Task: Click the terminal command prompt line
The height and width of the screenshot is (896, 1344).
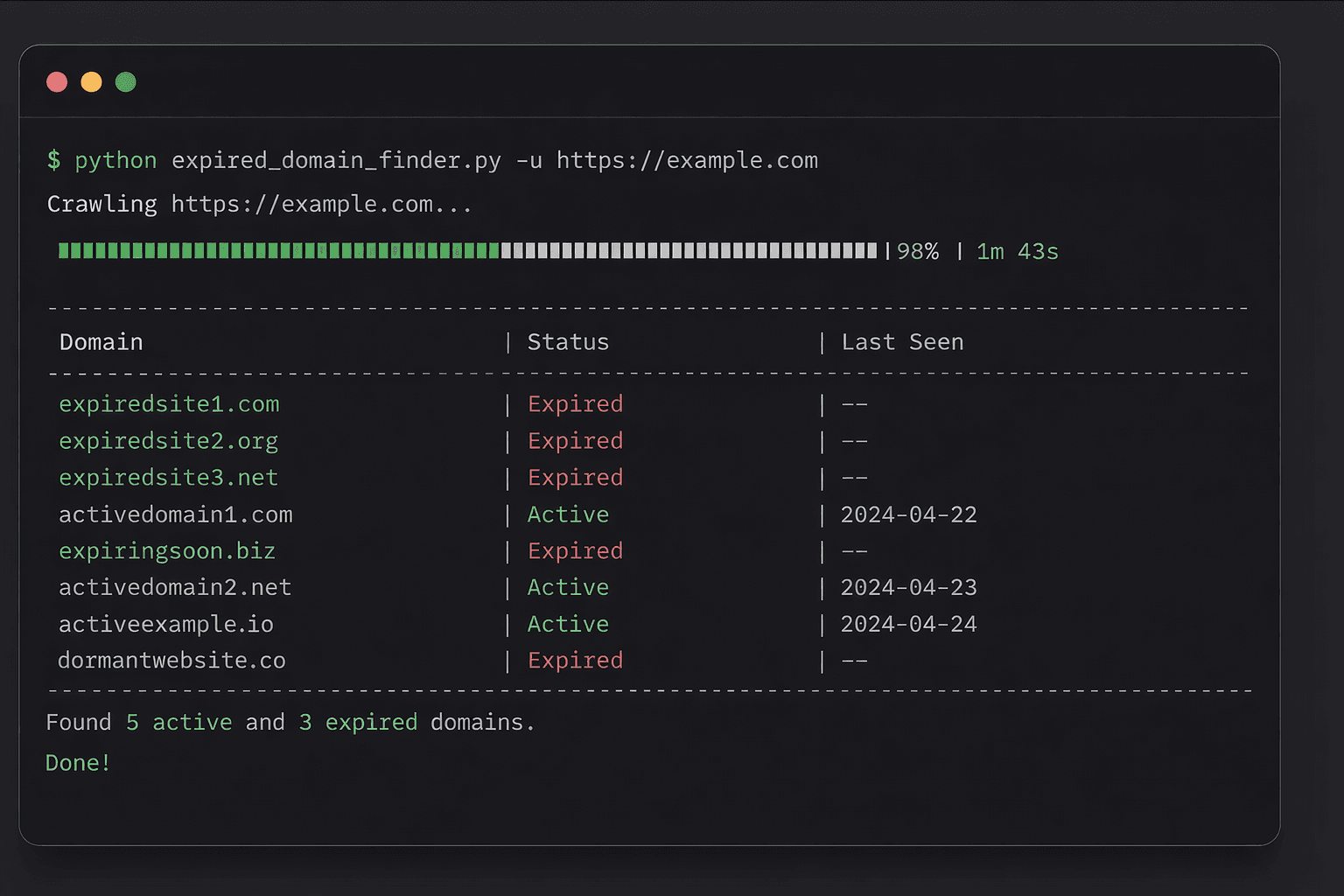Action: click(x=433, y=160)
